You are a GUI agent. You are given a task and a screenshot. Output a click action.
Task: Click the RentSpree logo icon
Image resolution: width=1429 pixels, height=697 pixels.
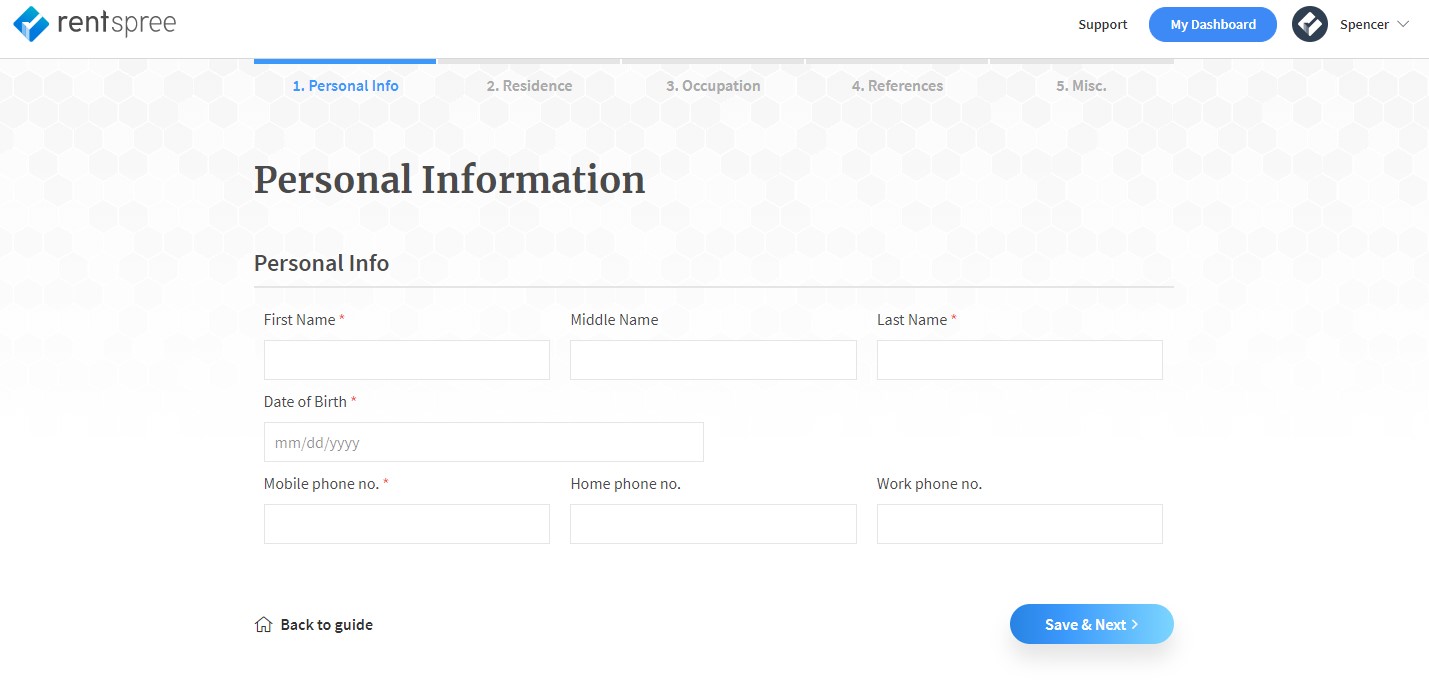(x=31, y=24)
